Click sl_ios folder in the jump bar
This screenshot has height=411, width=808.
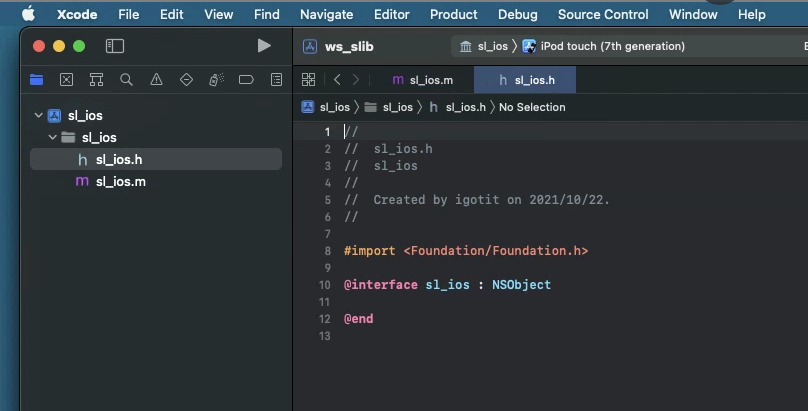pos(389,107)
